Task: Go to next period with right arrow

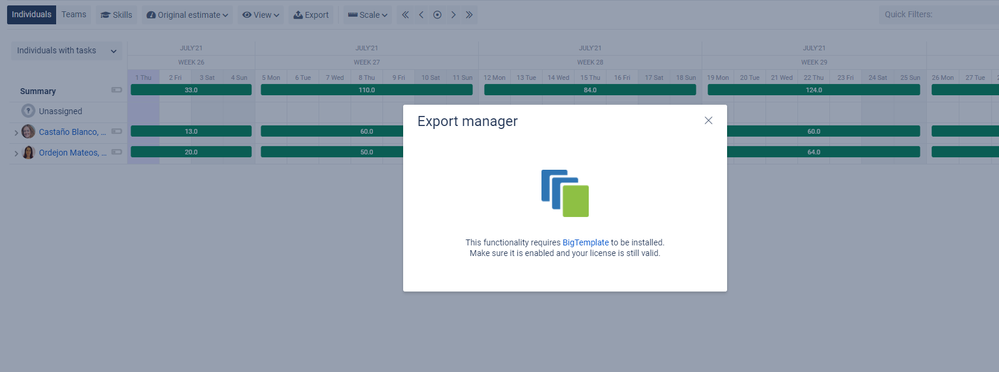Action: 453,15
